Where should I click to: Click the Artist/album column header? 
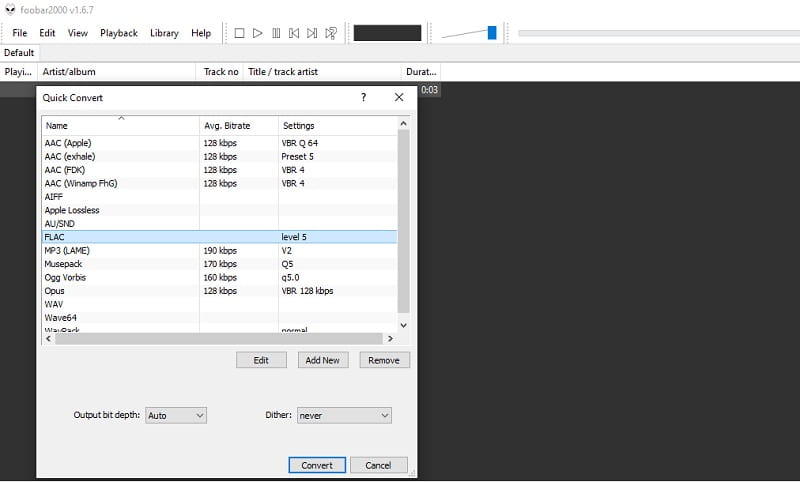click(x=116, y=72)
